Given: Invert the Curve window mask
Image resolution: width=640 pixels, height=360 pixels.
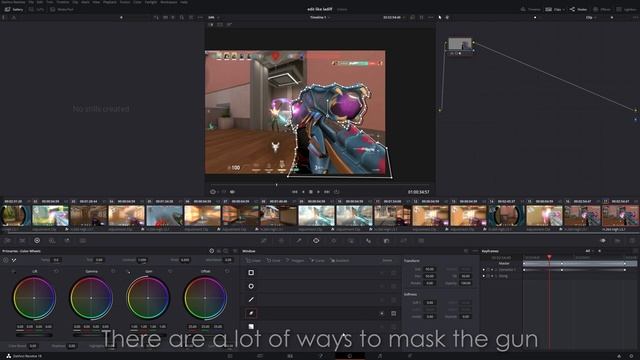Looking at the screenshot, I should pyautogui.click(x=382, y=313).
